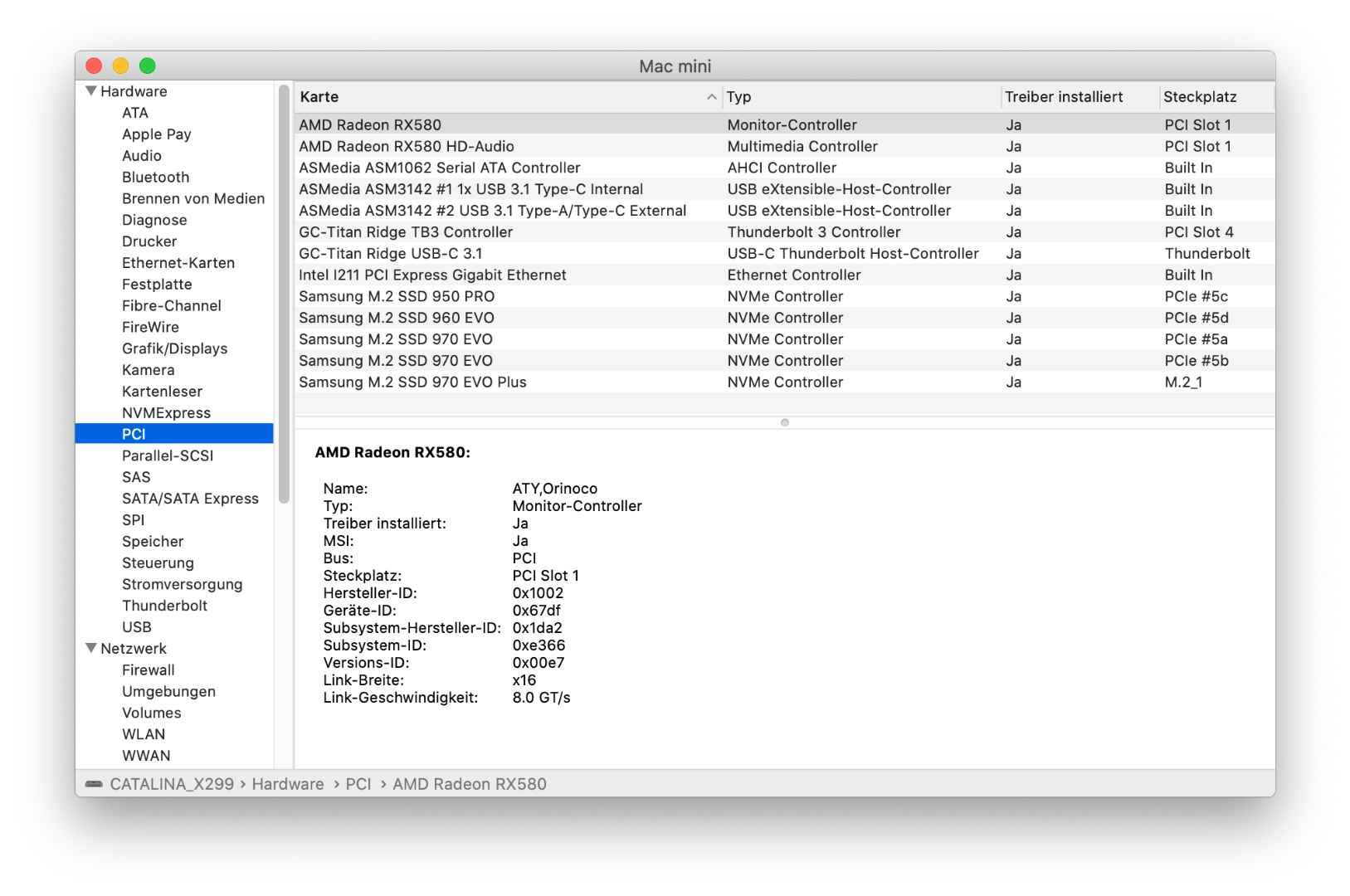Select ASMedia ASM1062 Serial ATA Controller row
This screenshot has width=1350, height=896.
point(784,168)
